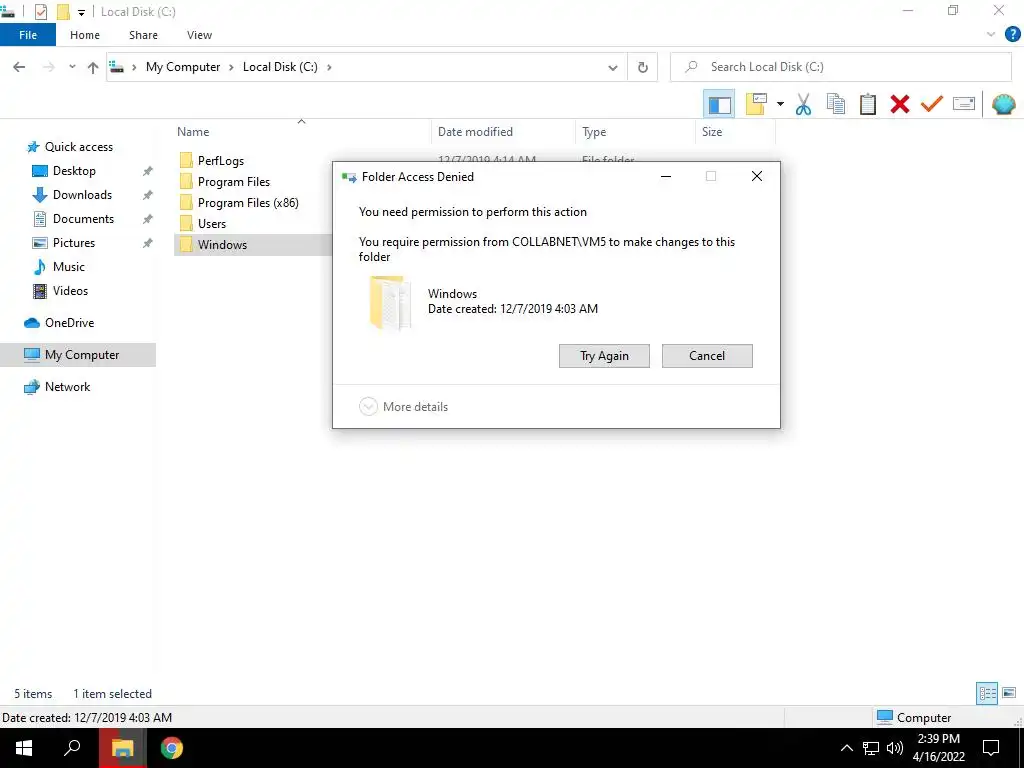Select the Users folder

click(211, 223)
